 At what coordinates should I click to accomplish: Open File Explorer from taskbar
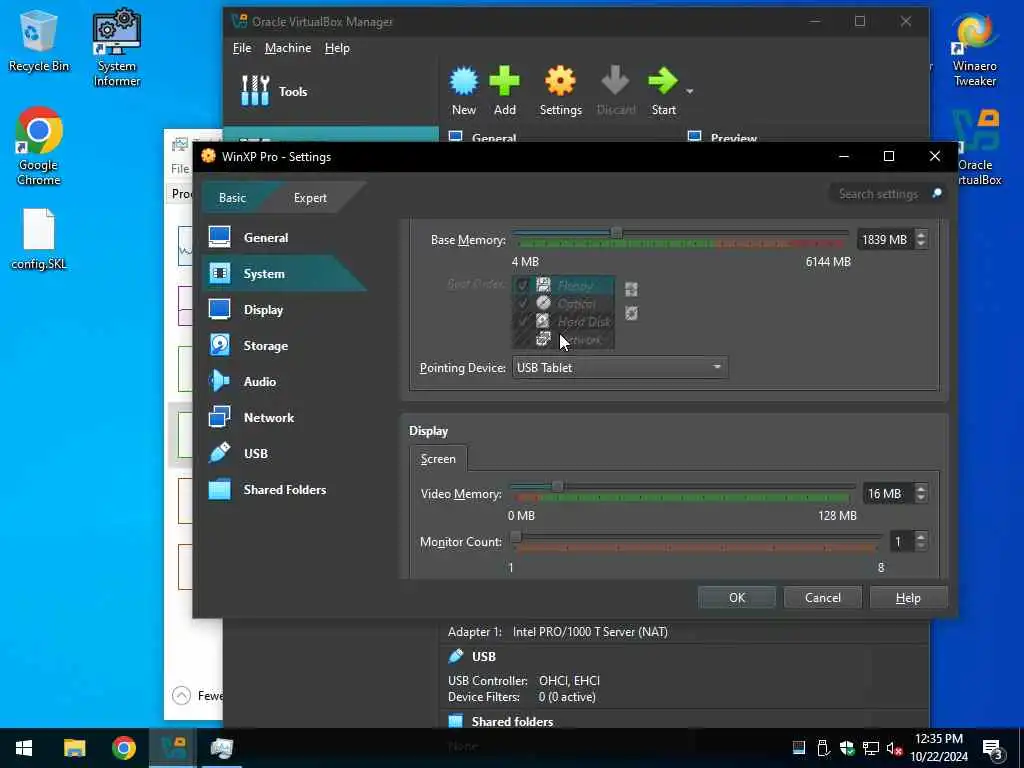pos(74,748)
